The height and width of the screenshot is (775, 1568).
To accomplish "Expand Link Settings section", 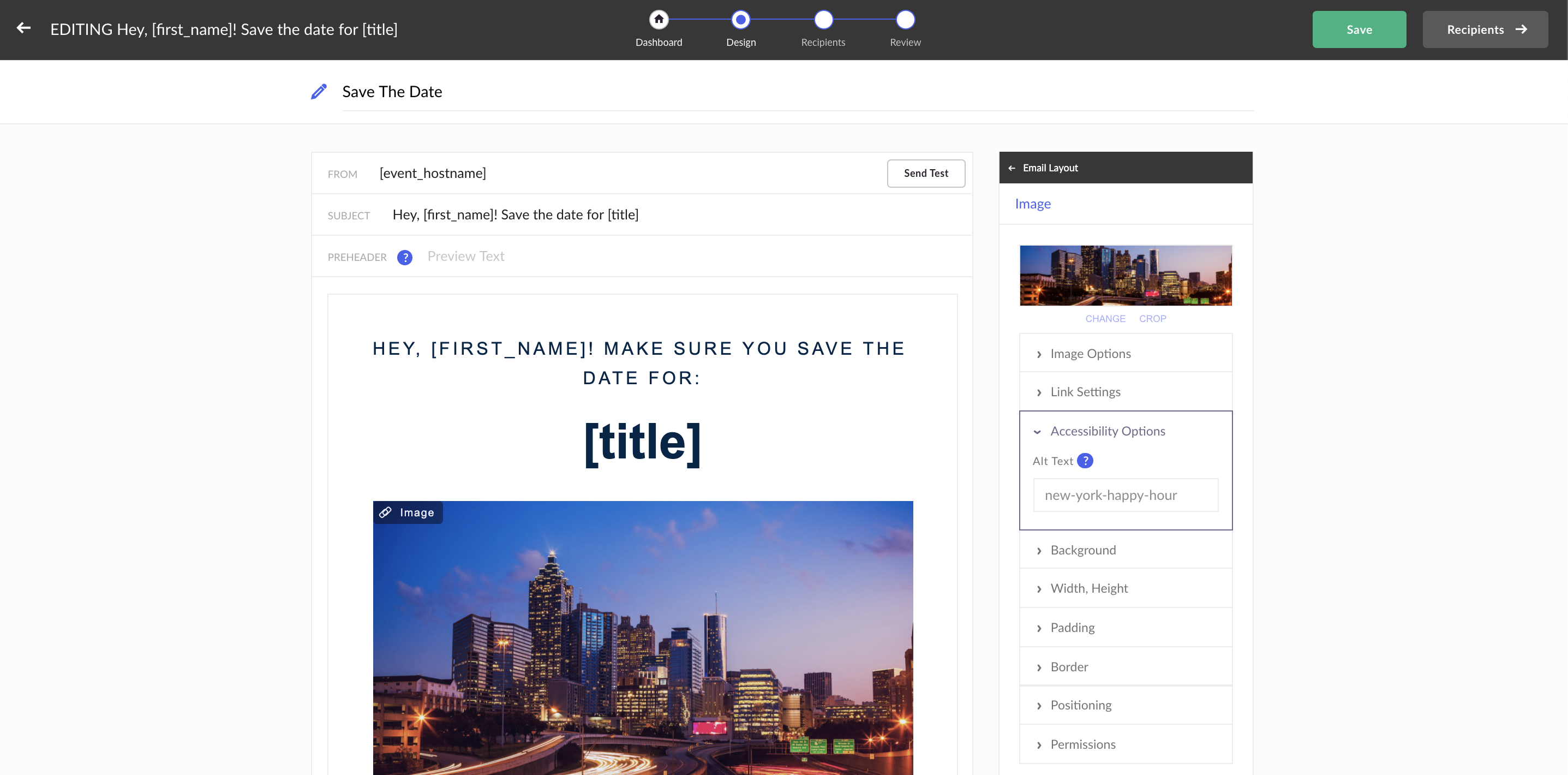I will coord(1126,392).
